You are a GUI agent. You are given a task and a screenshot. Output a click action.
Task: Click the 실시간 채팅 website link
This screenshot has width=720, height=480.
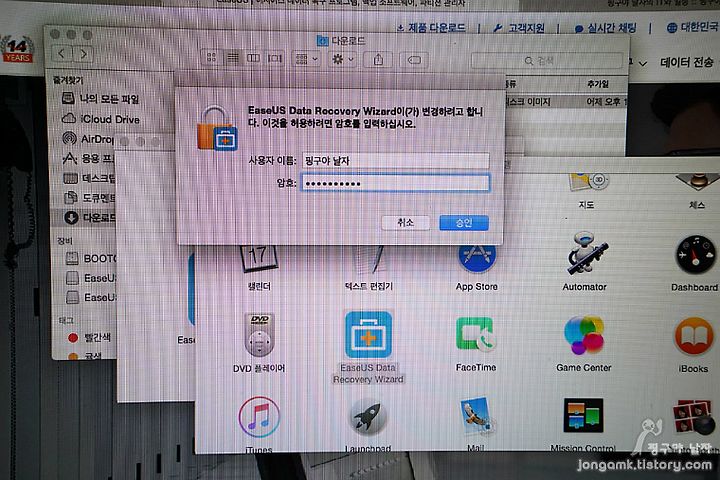(x=606, y=28)
